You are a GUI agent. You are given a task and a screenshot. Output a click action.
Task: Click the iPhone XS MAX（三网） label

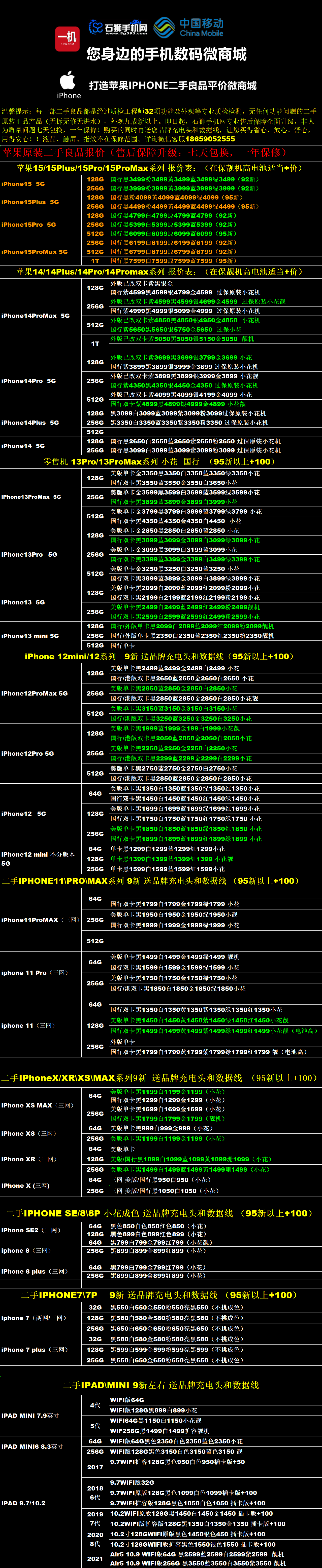click(x=37, y=1105)
